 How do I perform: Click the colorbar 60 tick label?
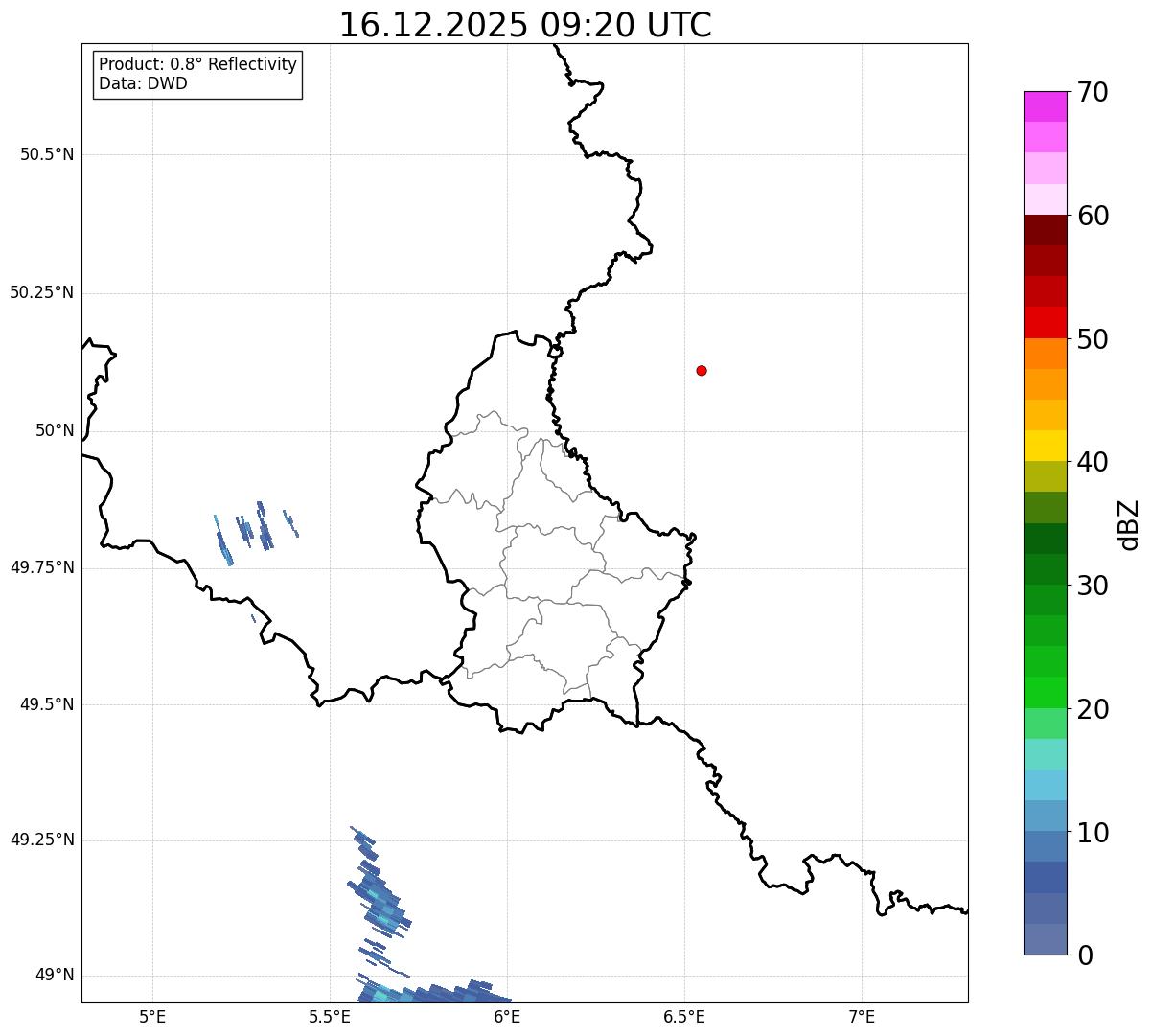click(x=1093, y=216)
